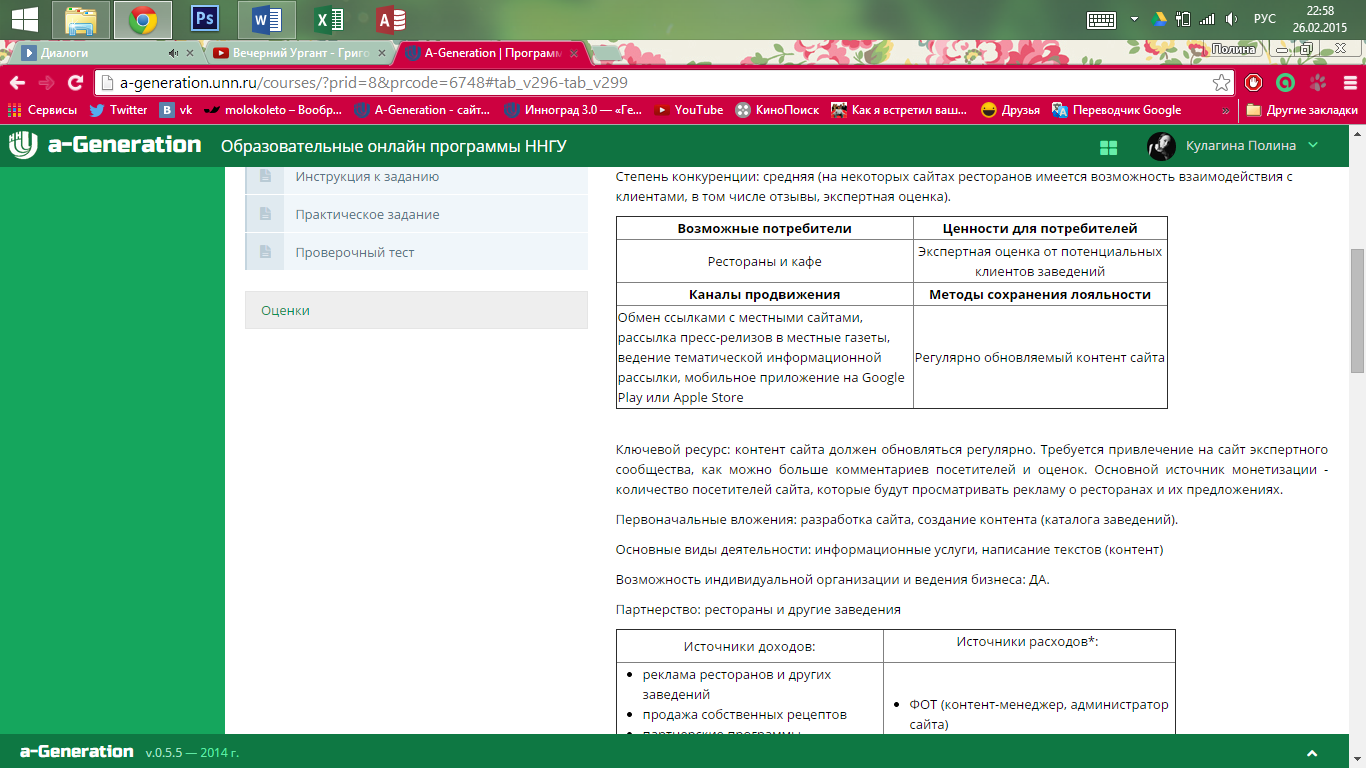Open the volume control in tray
Viewport: 1366px width, 768px height.
[x=1232, y=19]
